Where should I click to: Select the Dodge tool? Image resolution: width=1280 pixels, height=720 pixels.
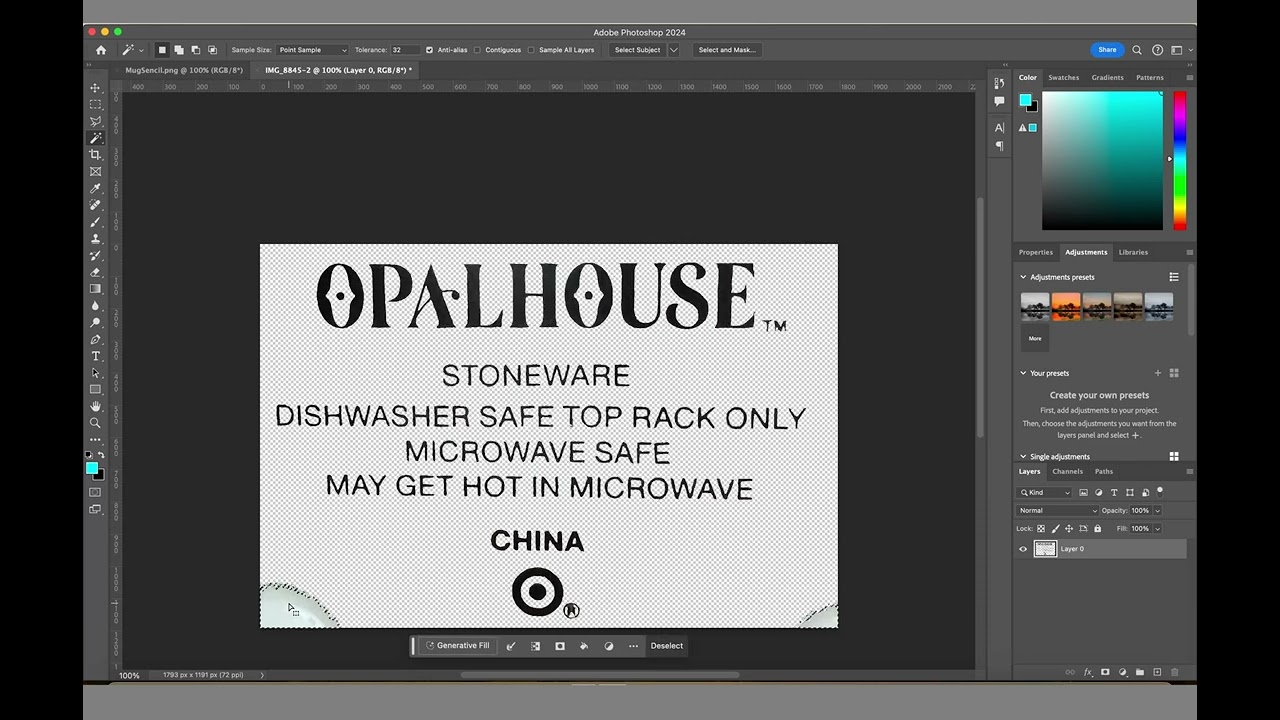pyautogui.click(x=96, y=322)
